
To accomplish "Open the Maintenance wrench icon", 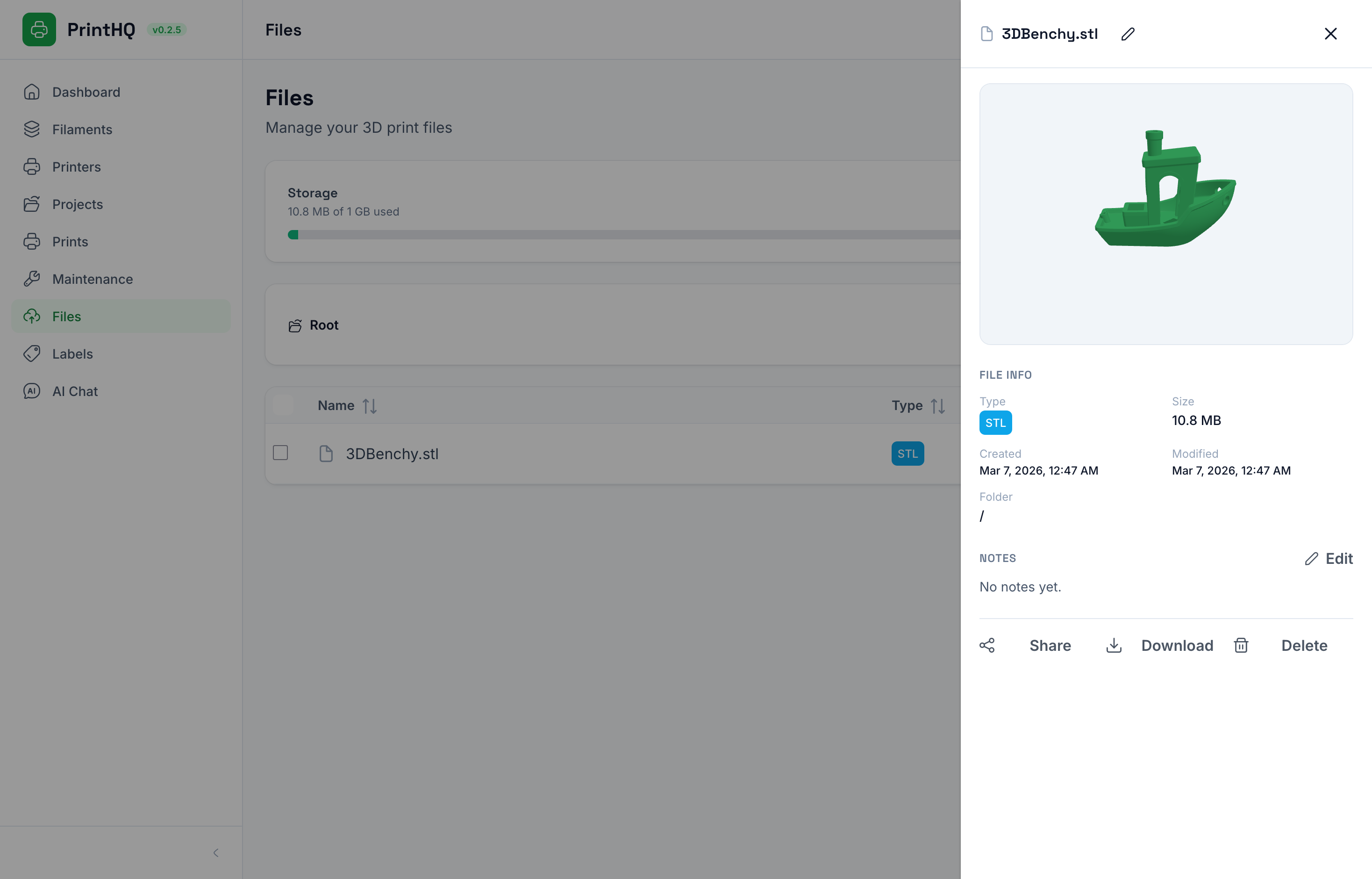I will [32, 279].
